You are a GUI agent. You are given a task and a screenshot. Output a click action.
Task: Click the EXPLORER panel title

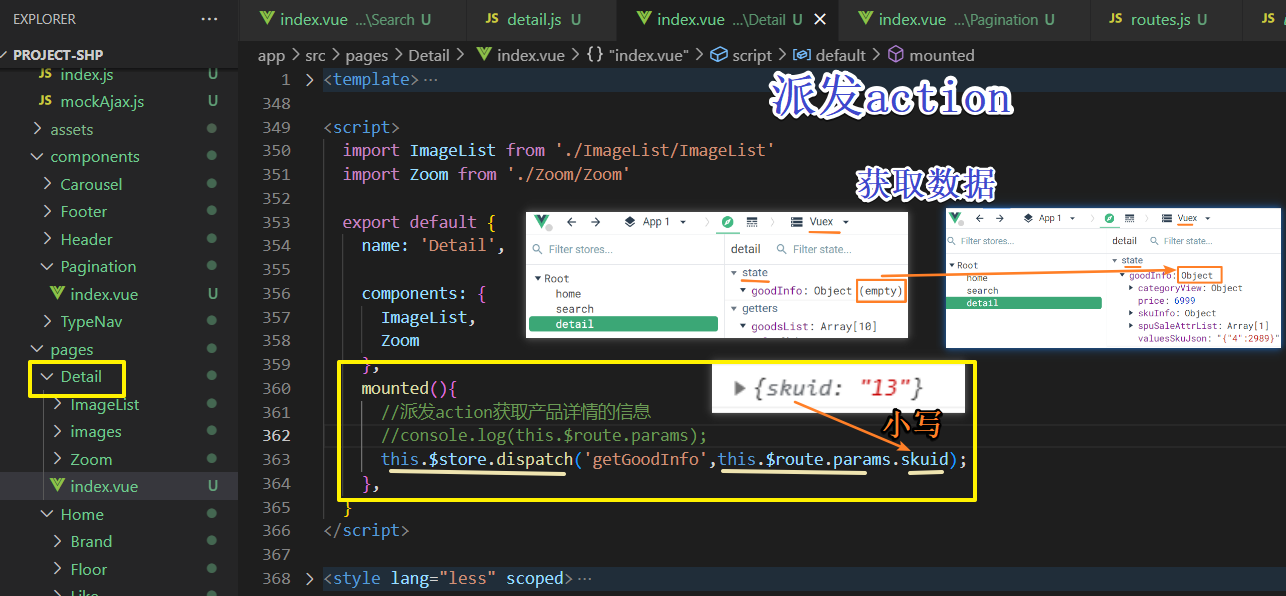[44, 19]
